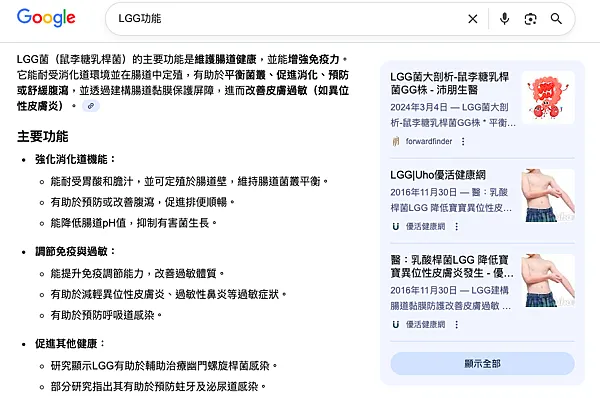Open the source link chip after the summary
The image size is (600, 398).
click(x=91, y=106)
